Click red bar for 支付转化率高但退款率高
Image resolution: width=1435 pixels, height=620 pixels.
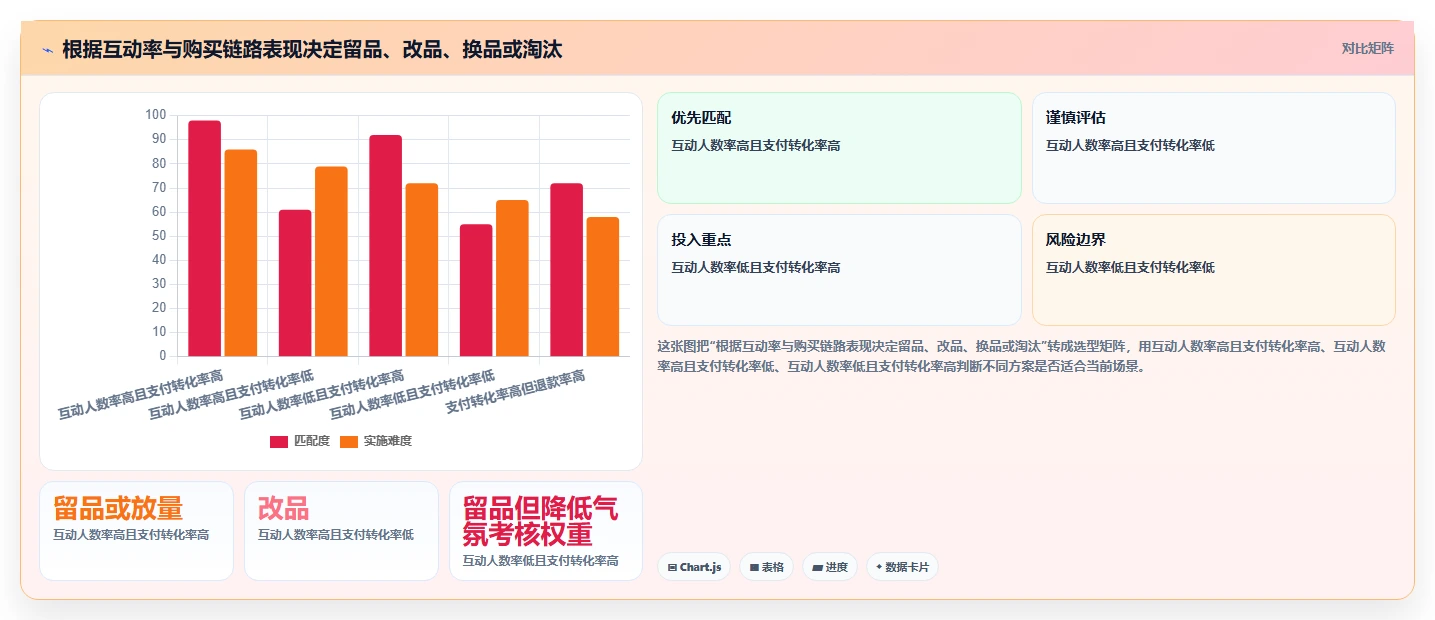[x=566, y=270]
